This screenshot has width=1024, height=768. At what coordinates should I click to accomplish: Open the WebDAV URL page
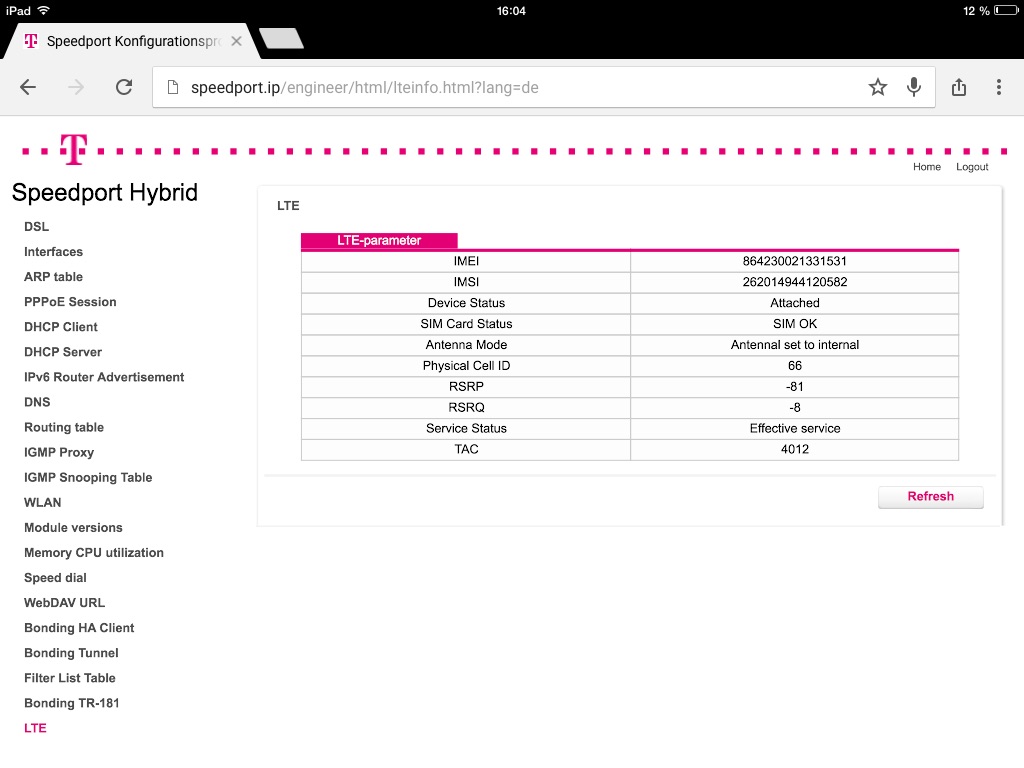[x=65, y=603]
